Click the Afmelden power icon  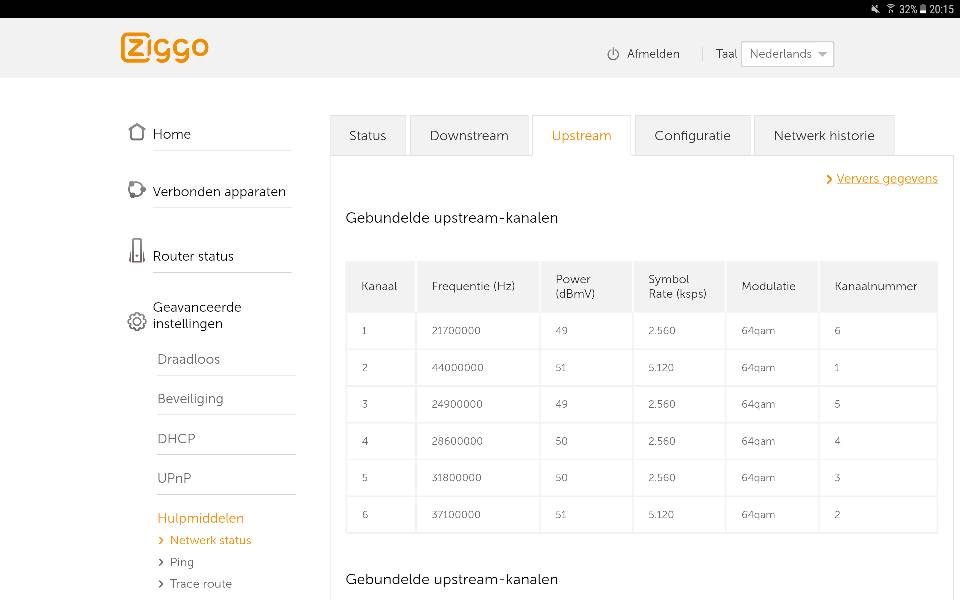click(613, 54)
